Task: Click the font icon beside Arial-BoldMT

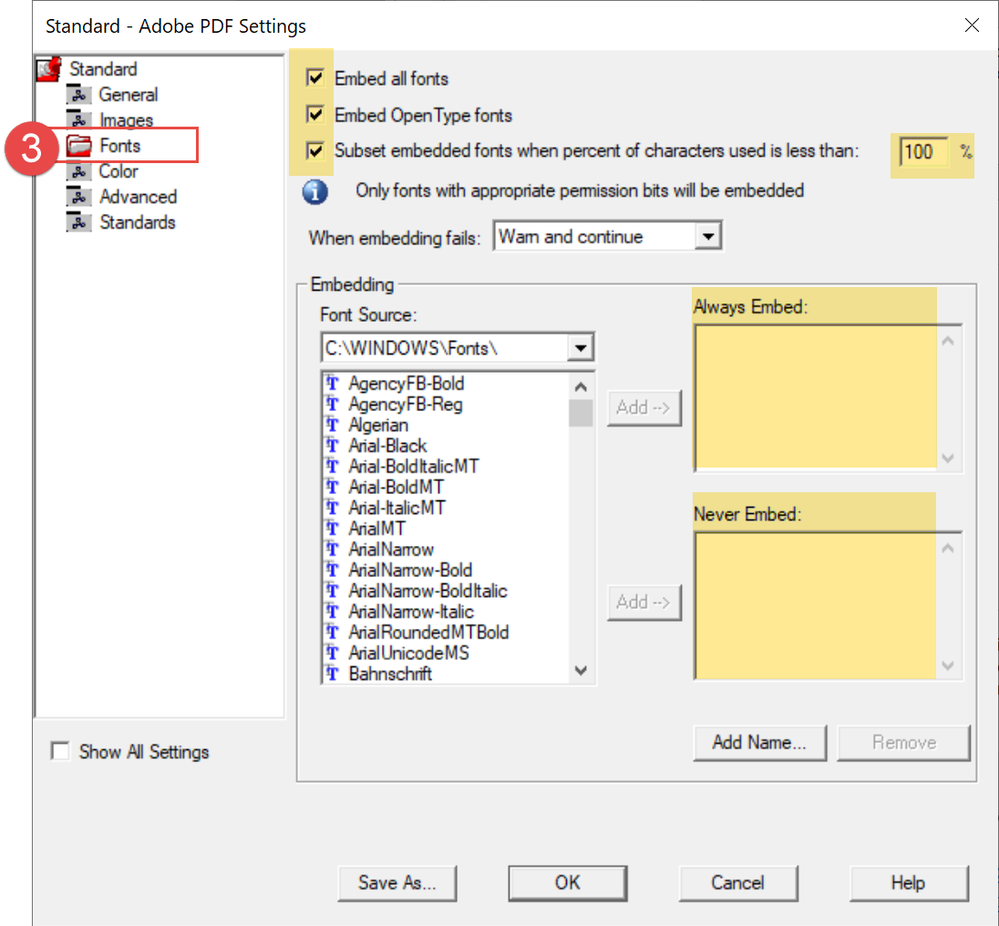Action: click(x=333, y=487)
